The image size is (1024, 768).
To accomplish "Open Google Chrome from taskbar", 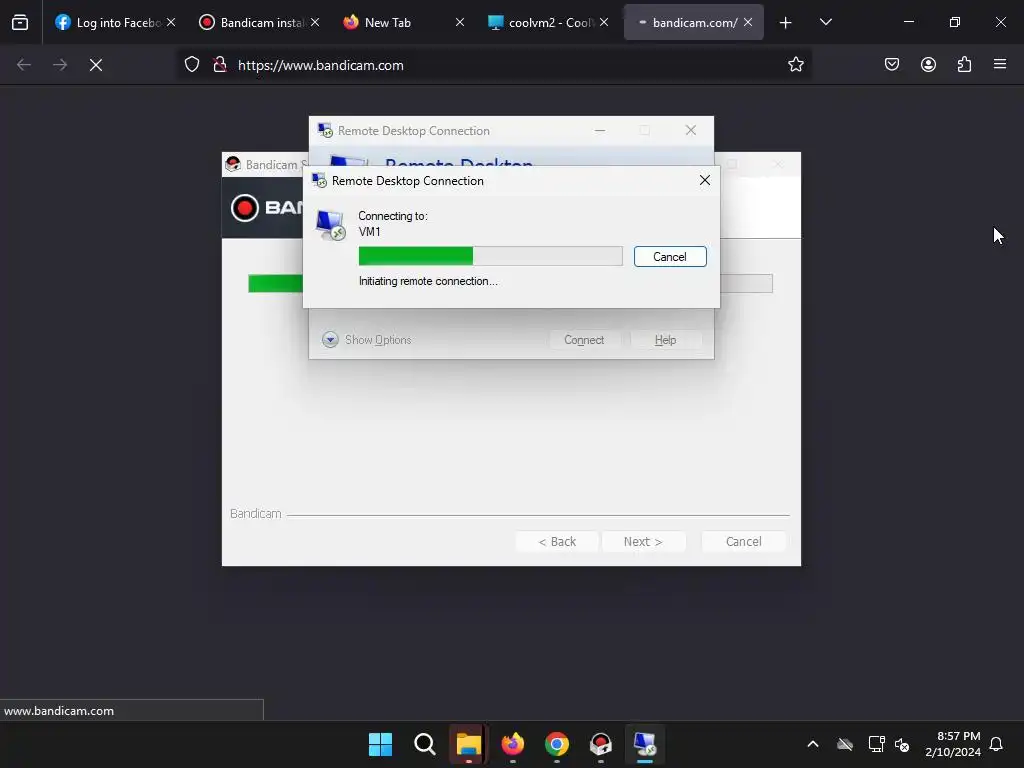I will [556, 744].
